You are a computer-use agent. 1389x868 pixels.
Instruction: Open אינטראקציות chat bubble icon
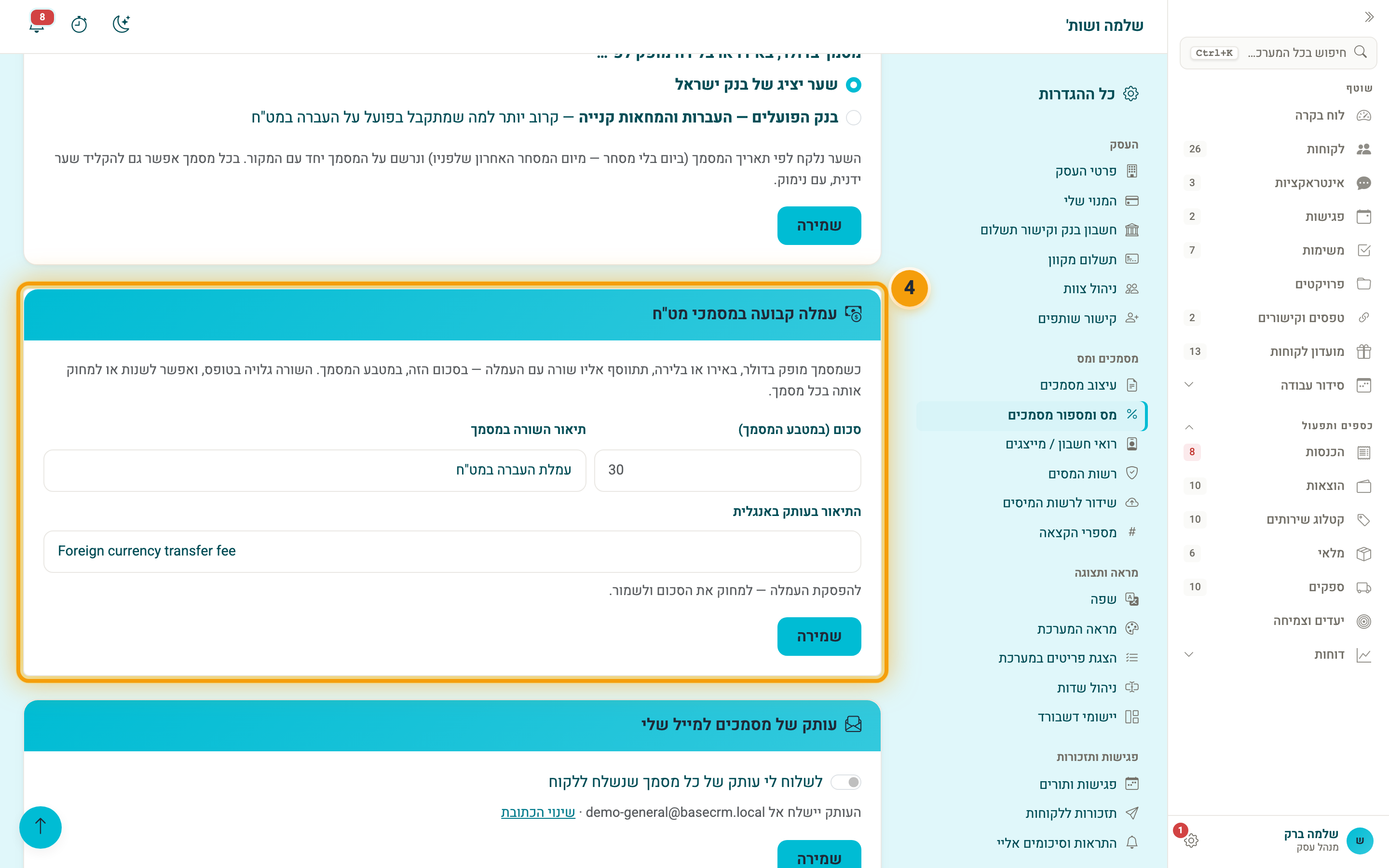click(x=1363, y=183)
